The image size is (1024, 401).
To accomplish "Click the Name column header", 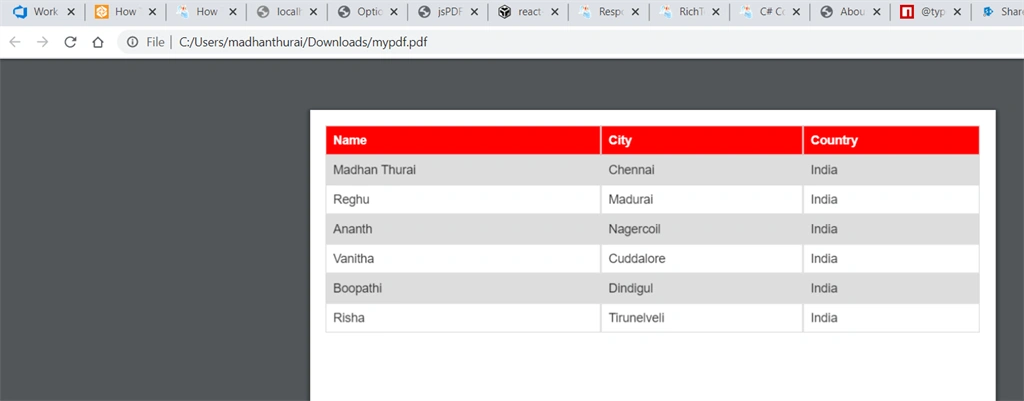I will 463,140.
